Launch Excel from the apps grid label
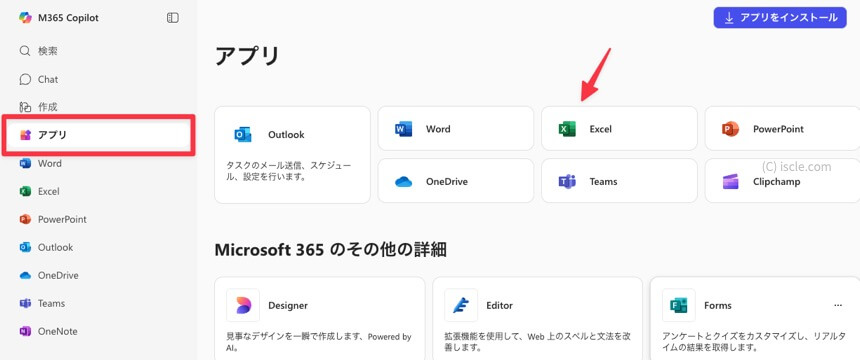This screenshot has height=360, width=860. pyautogui.click(x=601, y=130)
